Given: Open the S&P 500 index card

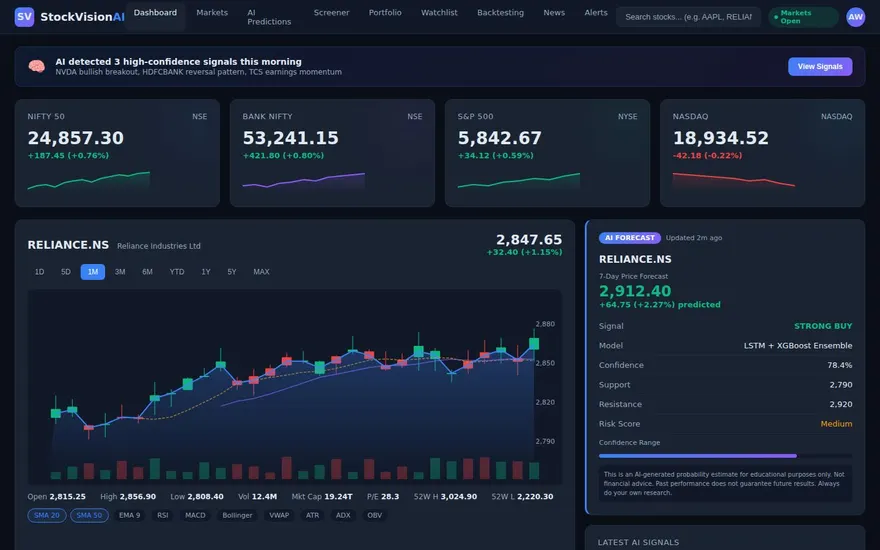Looking at the screenshot, I should 547,153.
